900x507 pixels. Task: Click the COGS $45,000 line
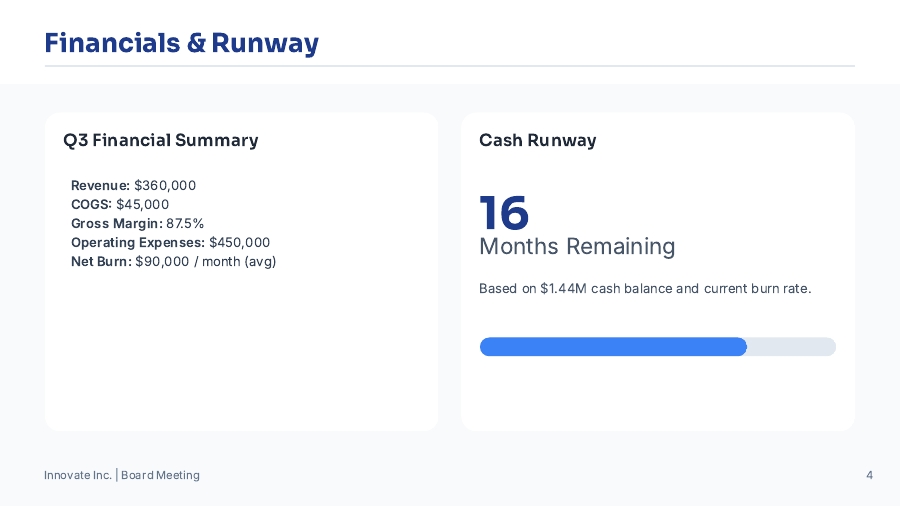click(120, 204)
